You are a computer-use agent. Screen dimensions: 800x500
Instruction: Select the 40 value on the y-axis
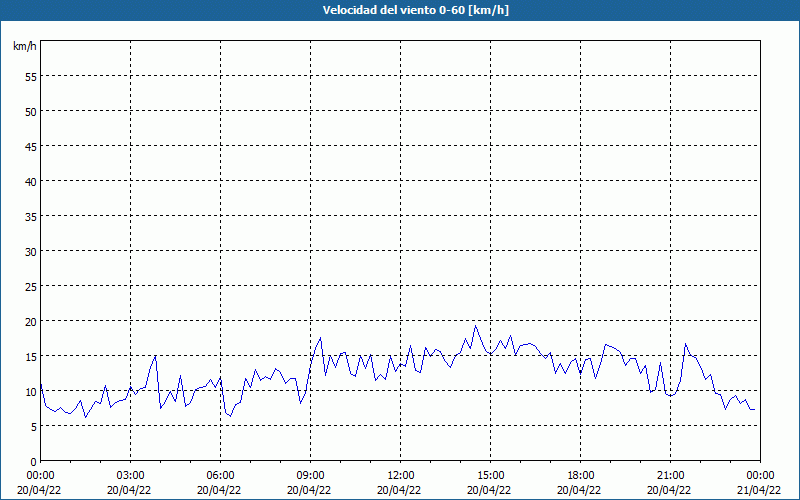(31, 182)
